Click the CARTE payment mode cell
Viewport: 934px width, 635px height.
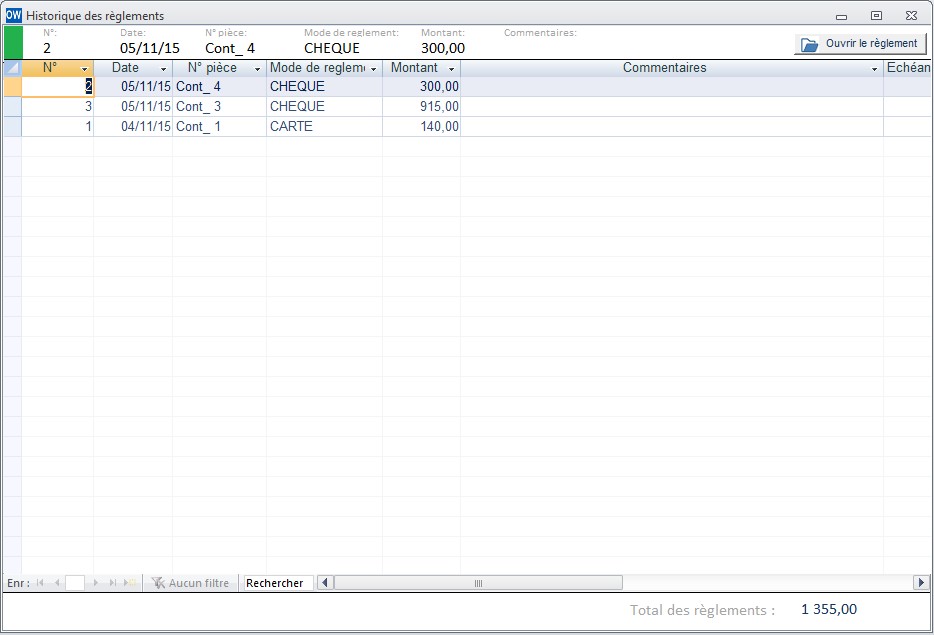pos(325,126)
